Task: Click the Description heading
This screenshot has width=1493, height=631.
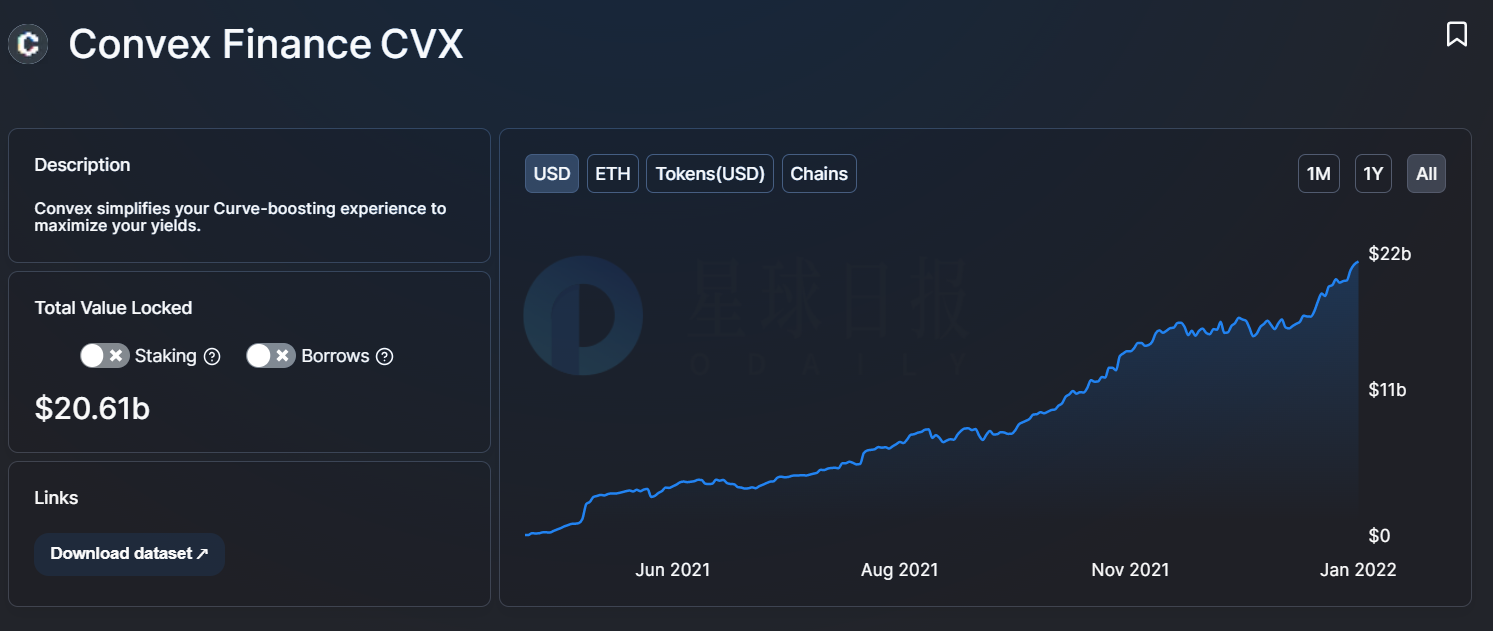Action: [x=82, y=165]
